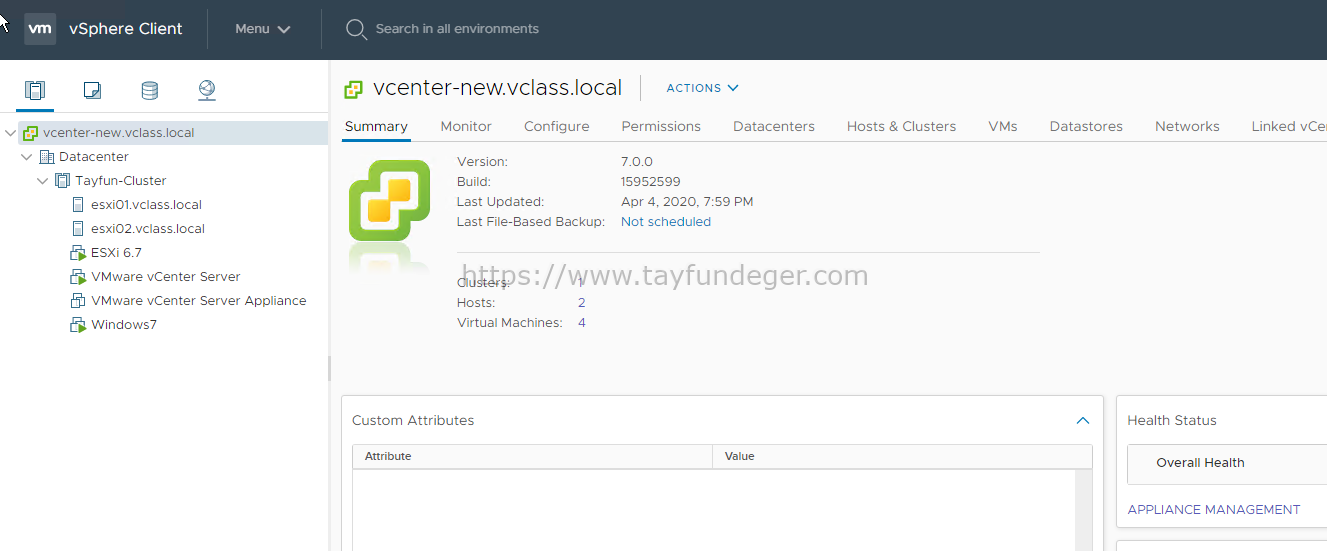This screenshot has height=551, width=1327.
Task: Sort by the Value column header
Action: point(902,456)
